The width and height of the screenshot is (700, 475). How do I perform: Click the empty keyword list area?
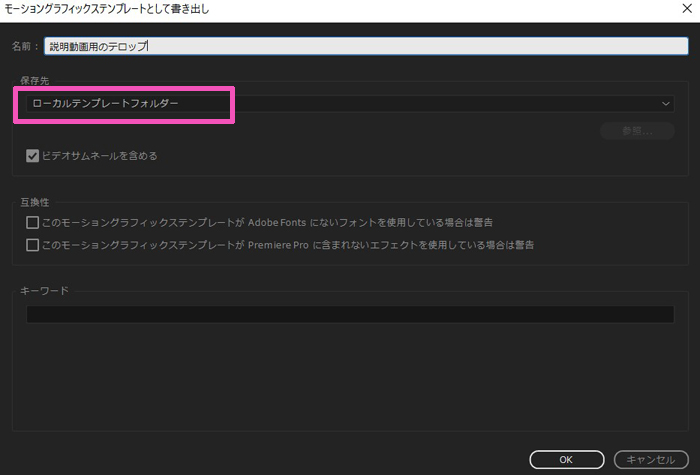pos(349,380)
